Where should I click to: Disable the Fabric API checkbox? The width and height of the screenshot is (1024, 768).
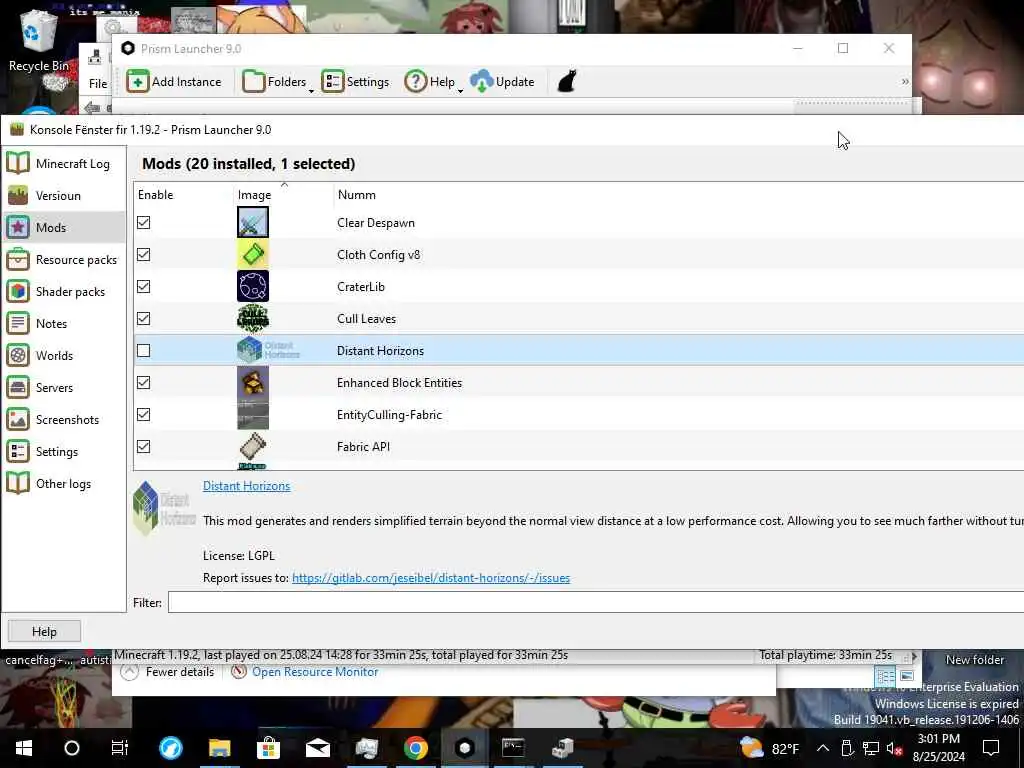[x=144, y=447]
